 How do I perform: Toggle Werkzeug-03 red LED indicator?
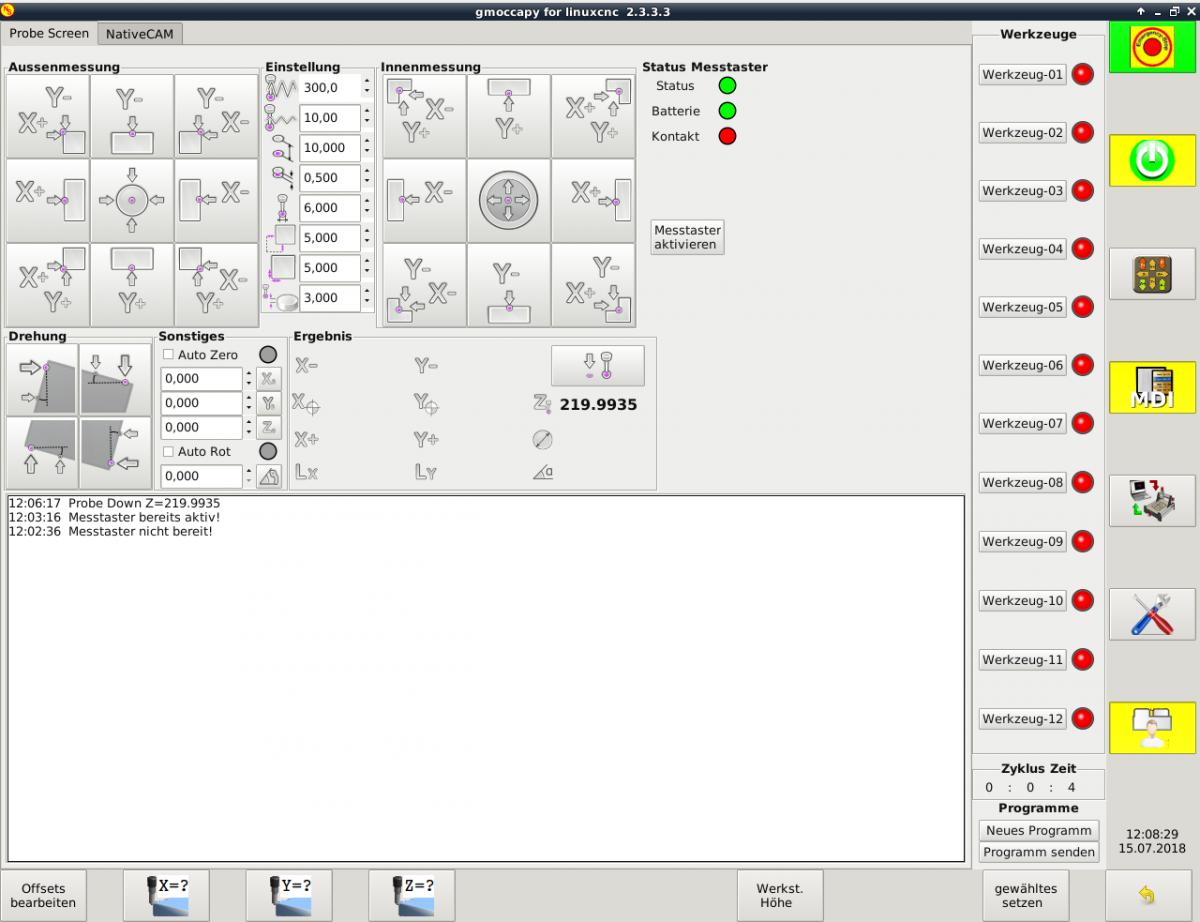click(x=1083, y=190)
